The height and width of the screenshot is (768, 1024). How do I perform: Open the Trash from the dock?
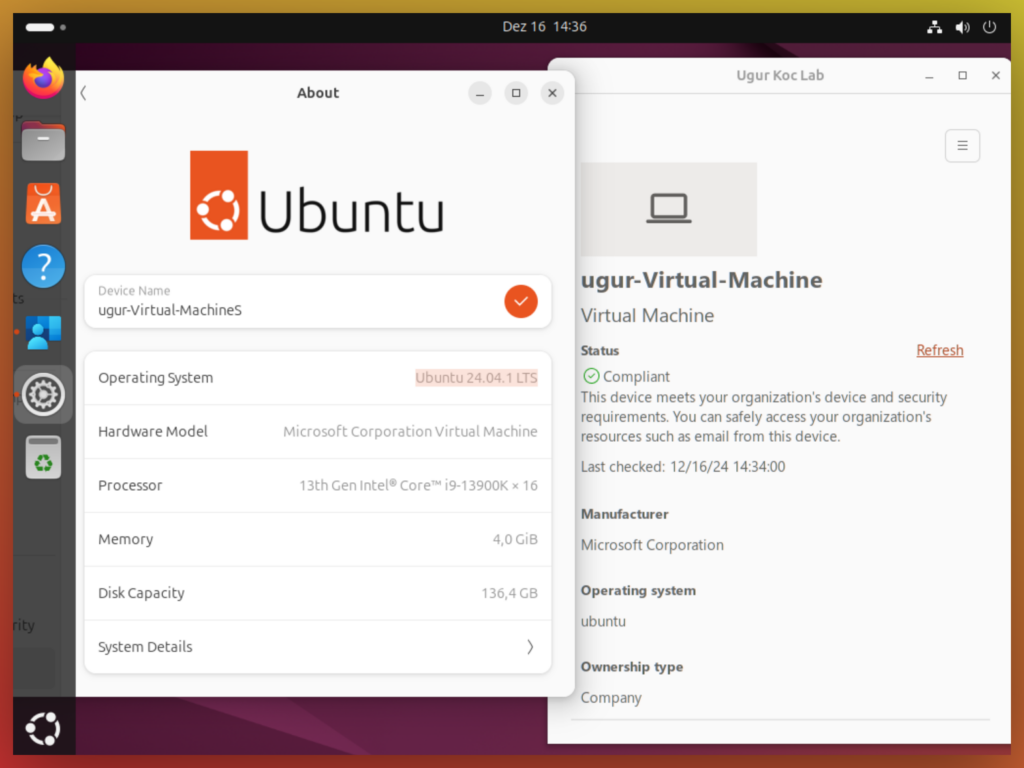pyautogui.click(x=42, y=457)
